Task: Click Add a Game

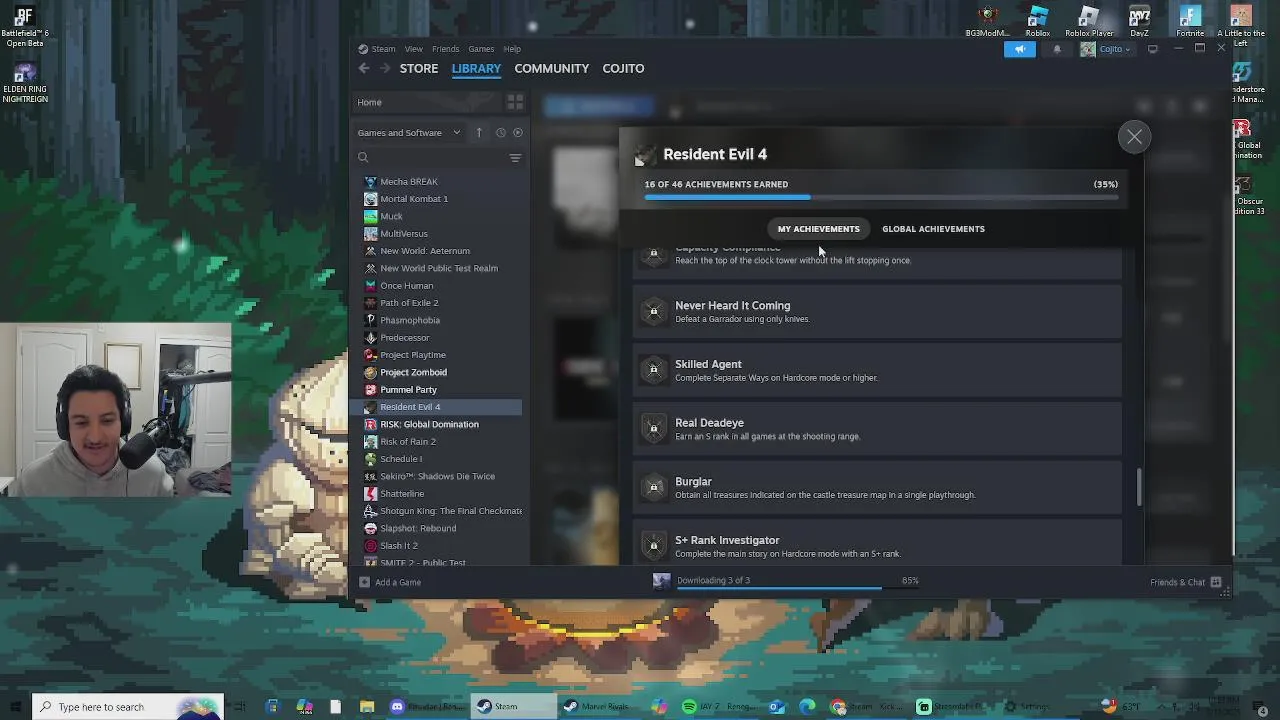Action: 390,582
